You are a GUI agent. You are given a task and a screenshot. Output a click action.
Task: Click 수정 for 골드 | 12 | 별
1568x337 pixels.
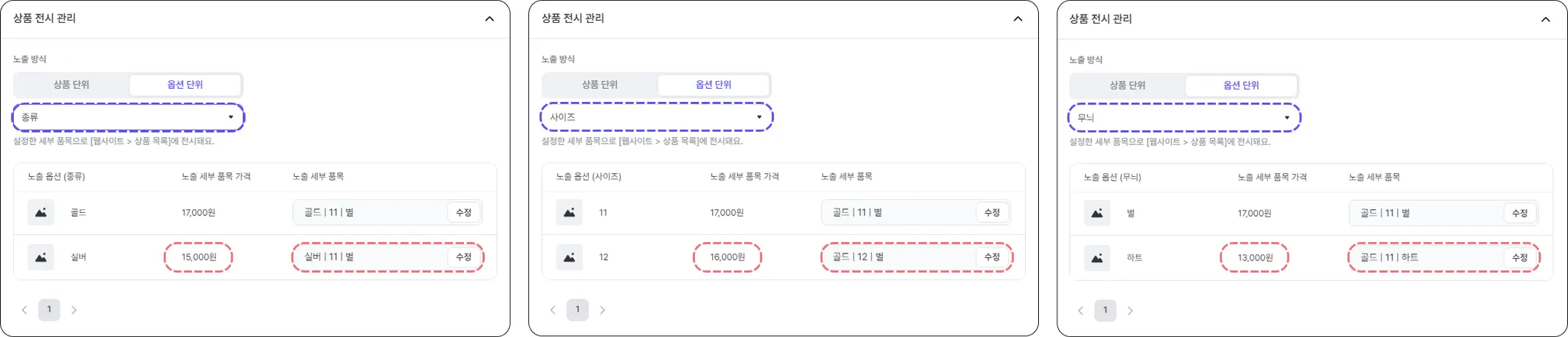click(992, 257)
